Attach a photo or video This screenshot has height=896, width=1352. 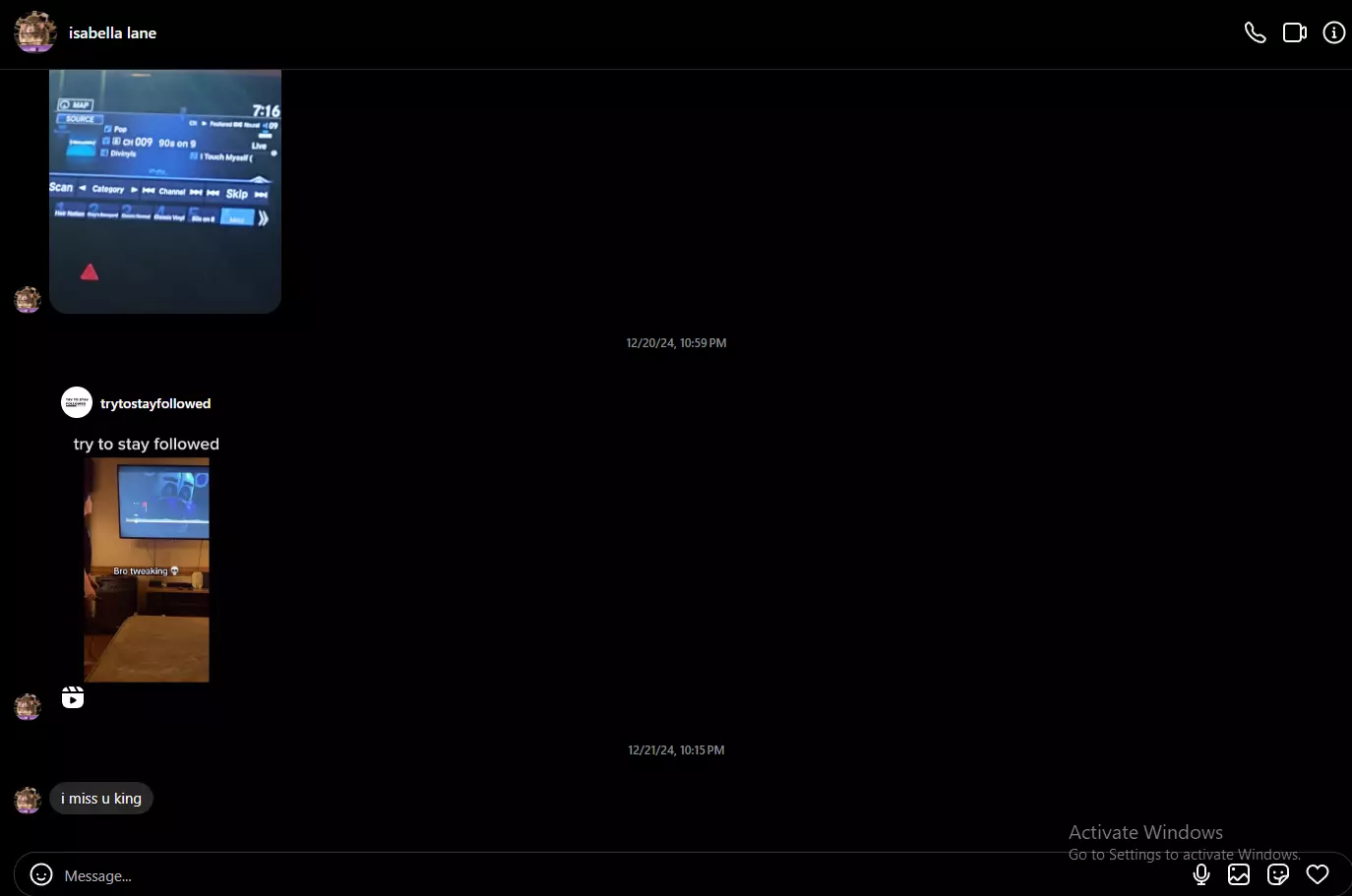[x=1239, y=874]
